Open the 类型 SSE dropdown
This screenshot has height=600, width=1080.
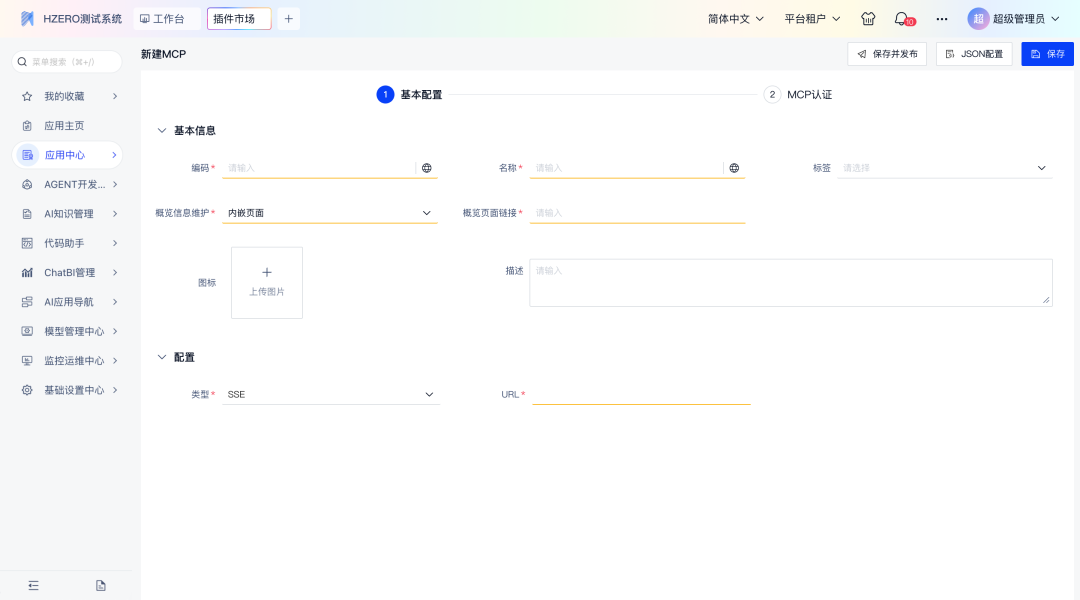[x=330, y=395]
